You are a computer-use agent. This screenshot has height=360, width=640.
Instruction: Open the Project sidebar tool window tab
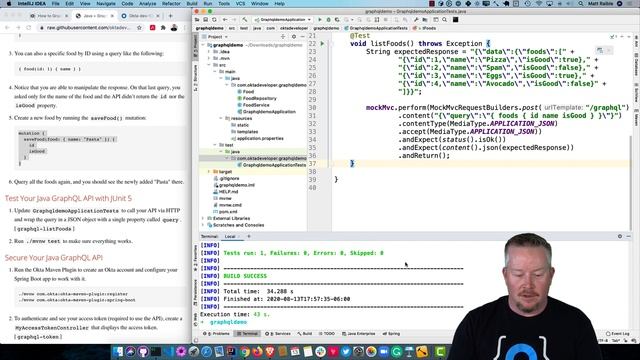[195, 46]
